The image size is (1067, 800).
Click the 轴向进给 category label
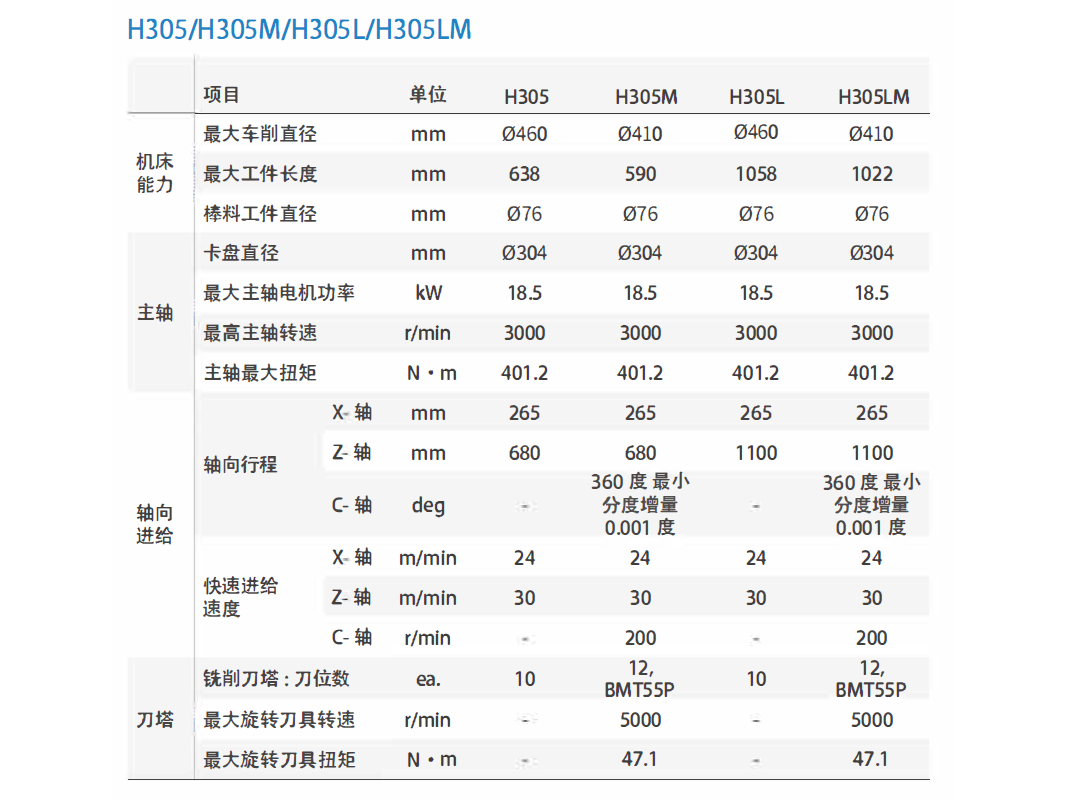pyautogui.click(x=155, y=525)
